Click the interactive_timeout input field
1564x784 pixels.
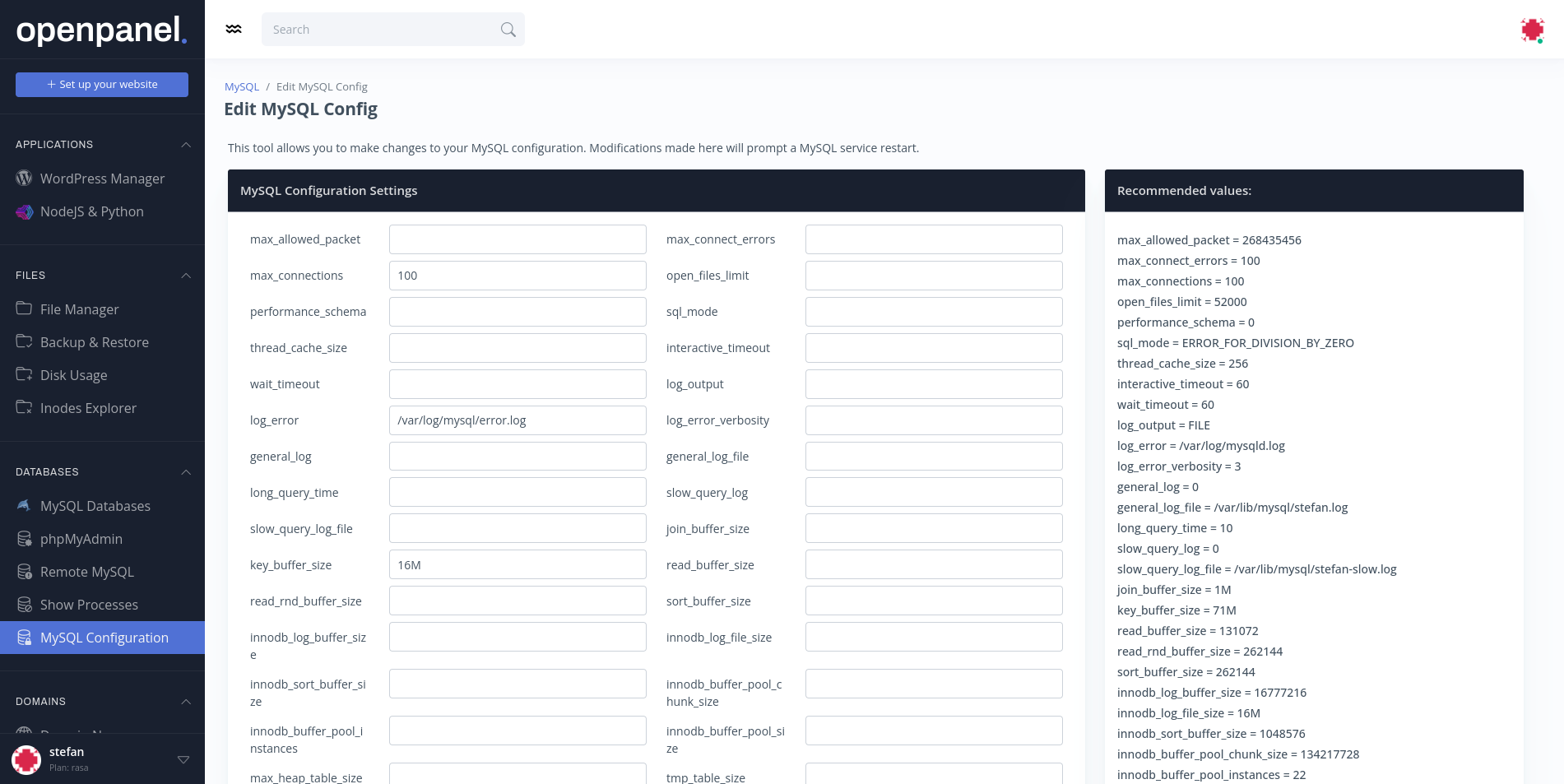pyautogui.click(x=934, y=348)
